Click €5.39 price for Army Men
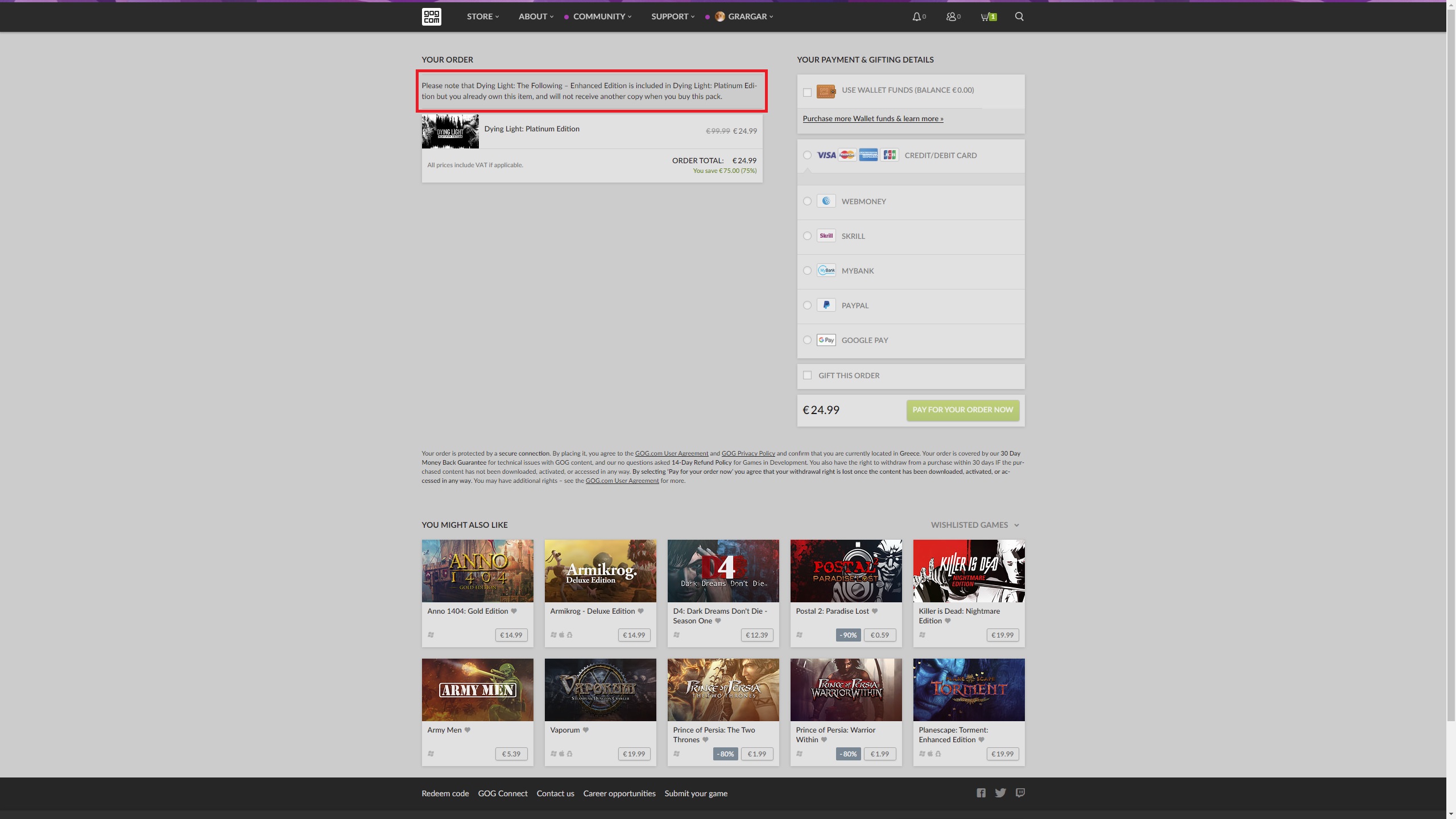This screenshot has height=819, width=1456. (x=511, y=754)
